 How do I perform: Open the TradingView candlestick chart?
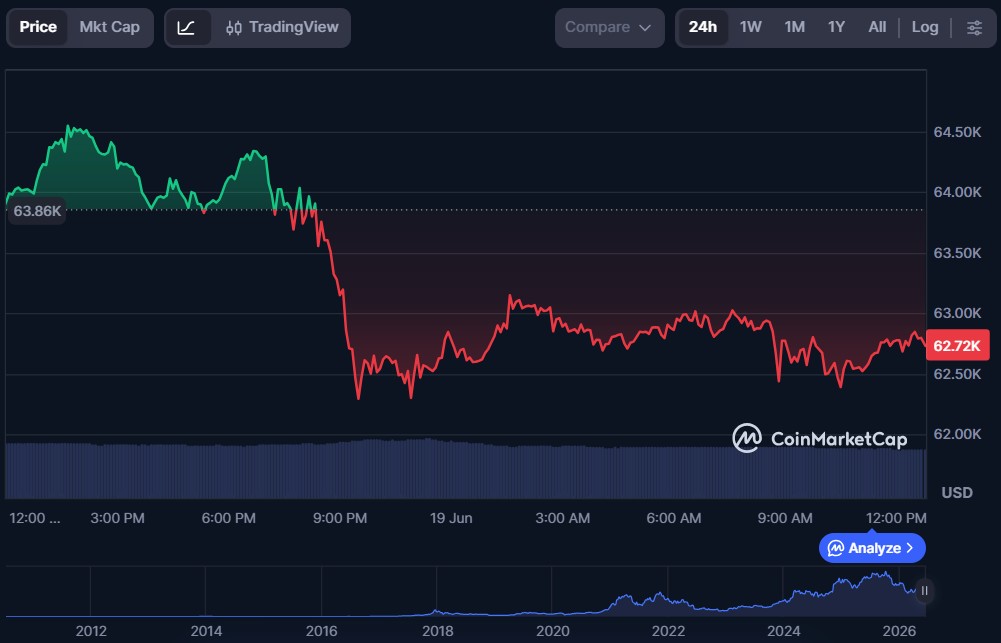(282, 27)
